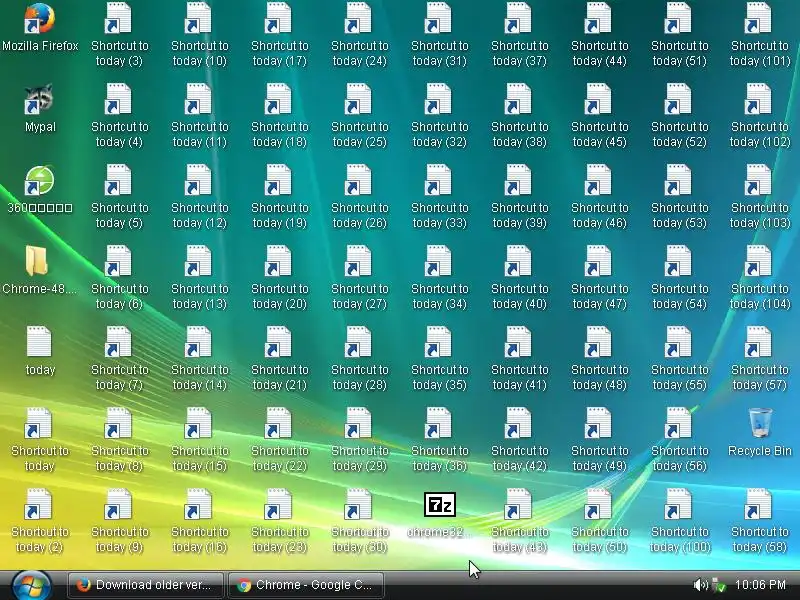Select 'Shortcut to today (49)' icon
Viewport: 800px width, 600px height.
[599, 440]
